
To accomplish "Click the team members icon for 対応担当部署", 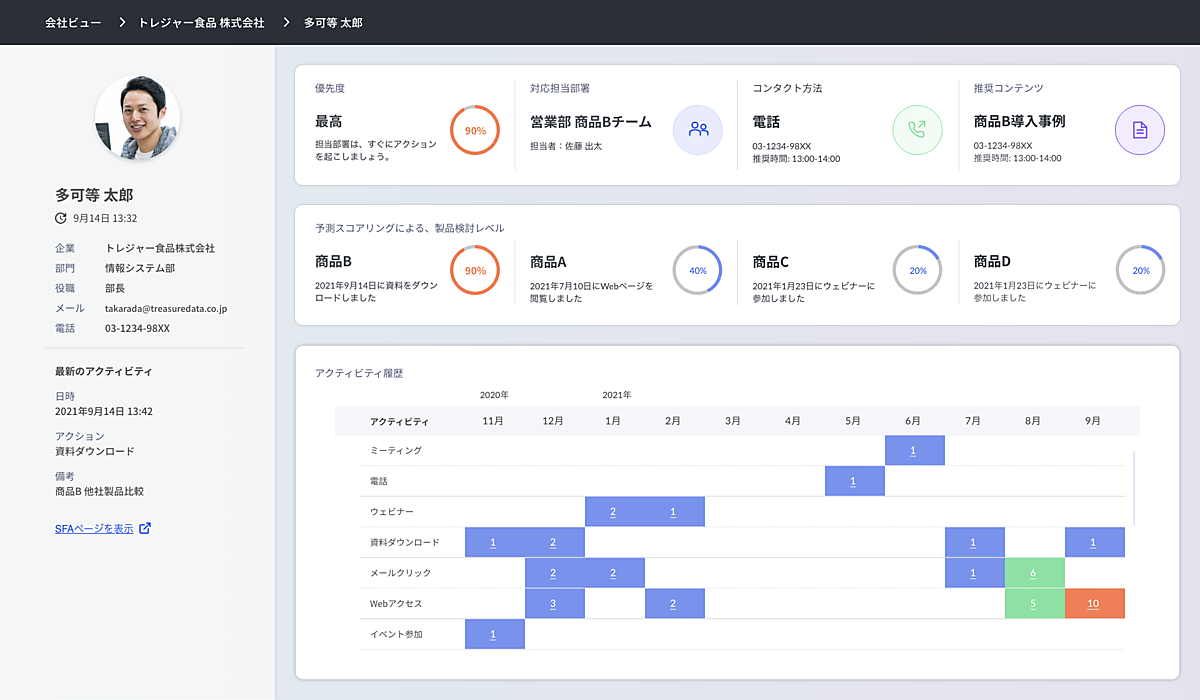I will tap(698, 130).
